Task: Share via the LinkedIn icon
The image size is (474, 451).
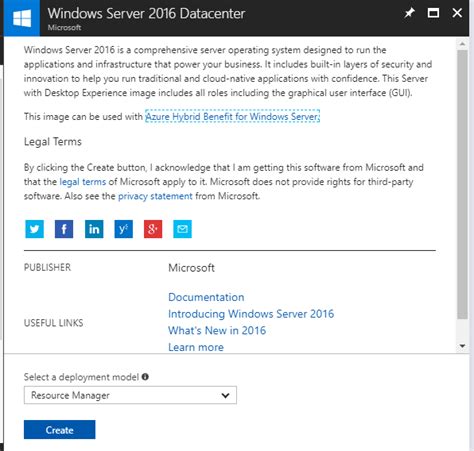Action: point(94,229)
